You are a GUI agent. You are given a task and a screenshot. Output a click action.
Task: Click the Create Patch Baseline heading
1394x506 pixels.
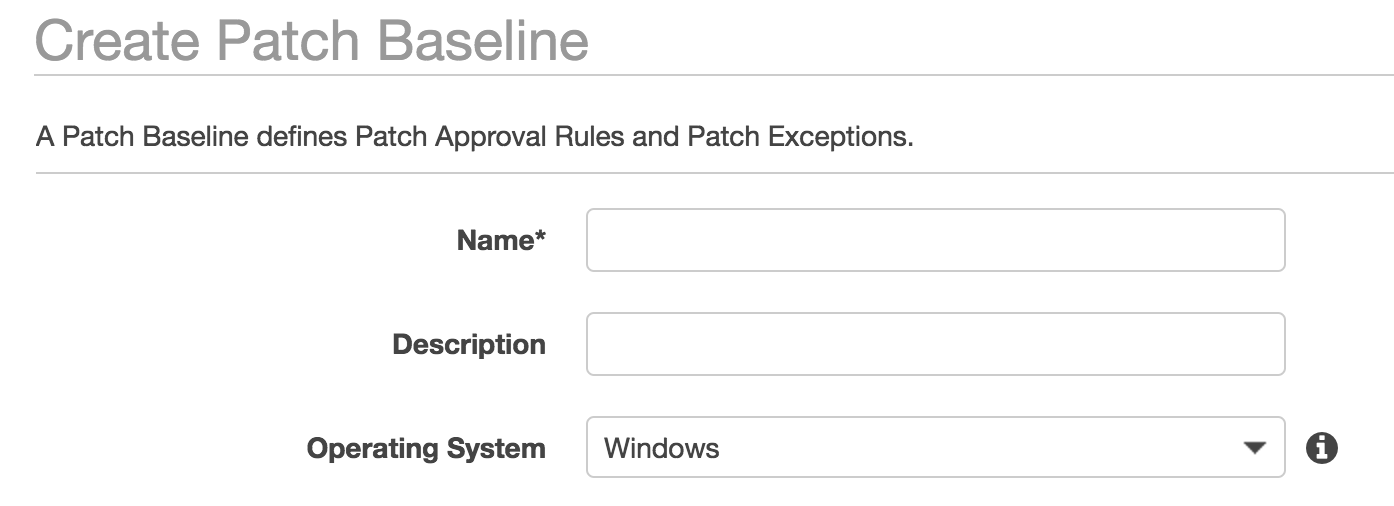(x=312, y=42)
